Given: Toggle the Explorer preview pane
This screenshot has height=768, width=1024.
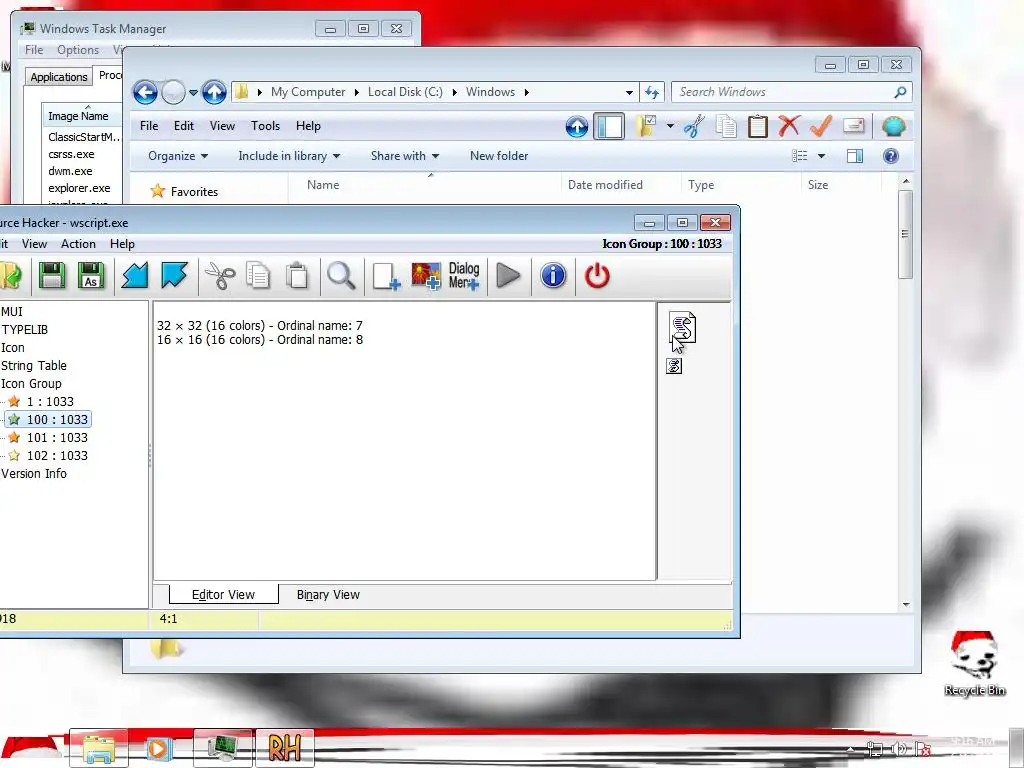Looking at the screenshot, I should tap(855, 155).
